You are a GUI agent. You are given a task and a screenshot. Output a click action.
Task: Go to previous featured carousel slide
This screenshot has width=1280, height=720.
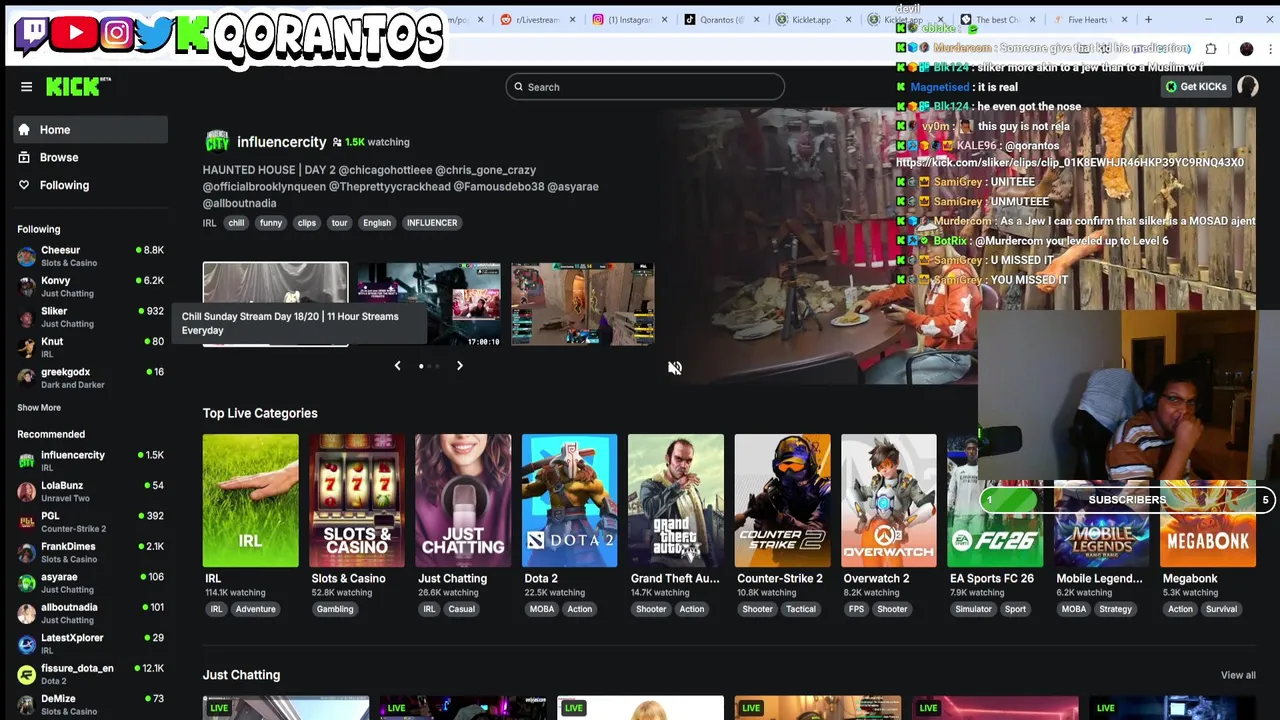(397, 366)
